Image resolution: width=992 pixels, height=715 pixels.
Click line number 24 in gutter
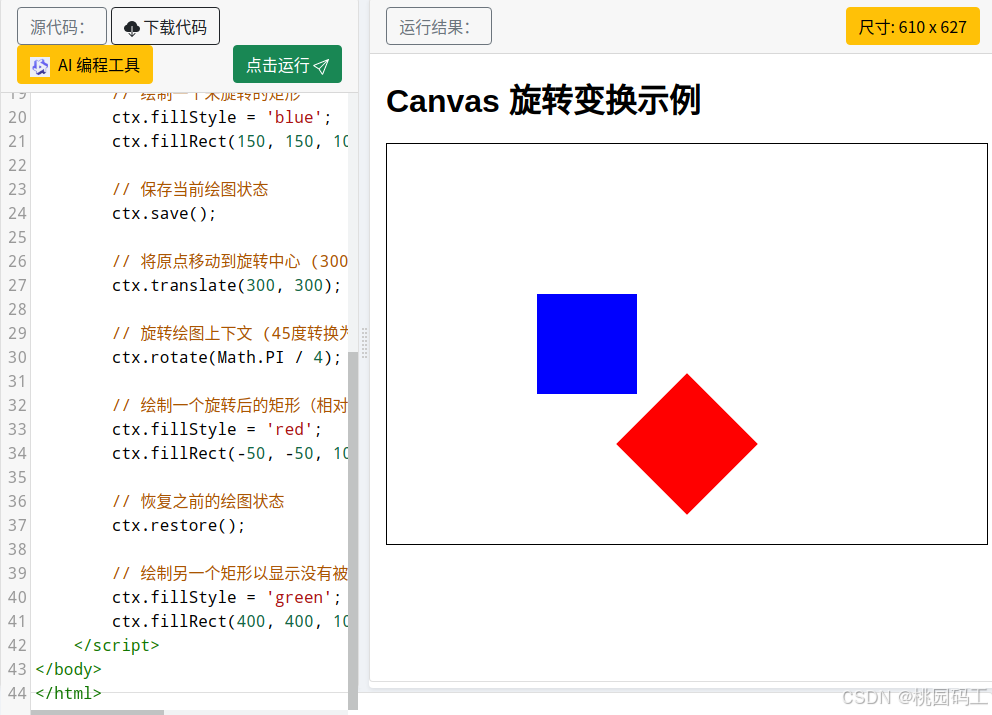17,213
